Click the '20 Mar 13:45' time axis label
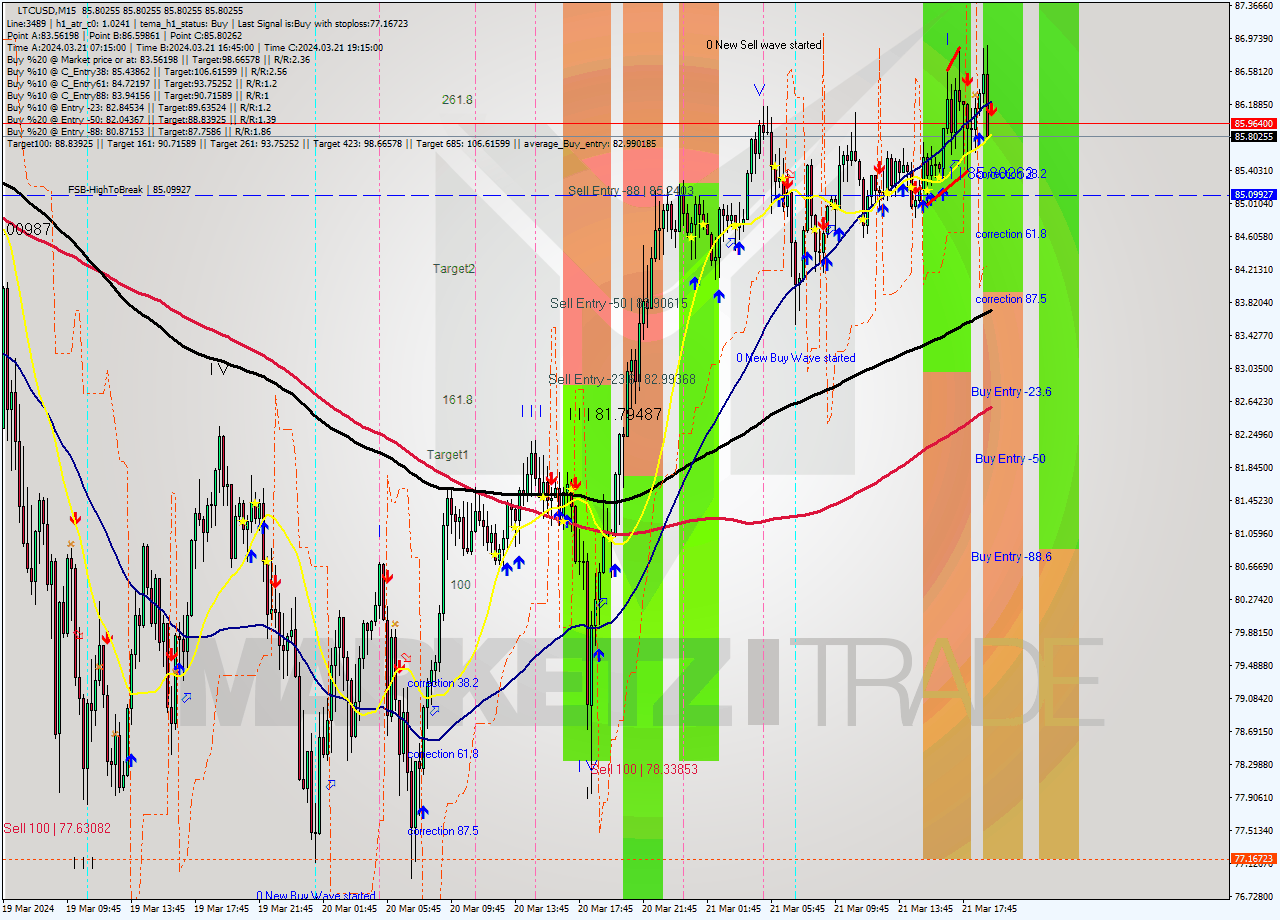1280x920 pixels. click(541, 909)
